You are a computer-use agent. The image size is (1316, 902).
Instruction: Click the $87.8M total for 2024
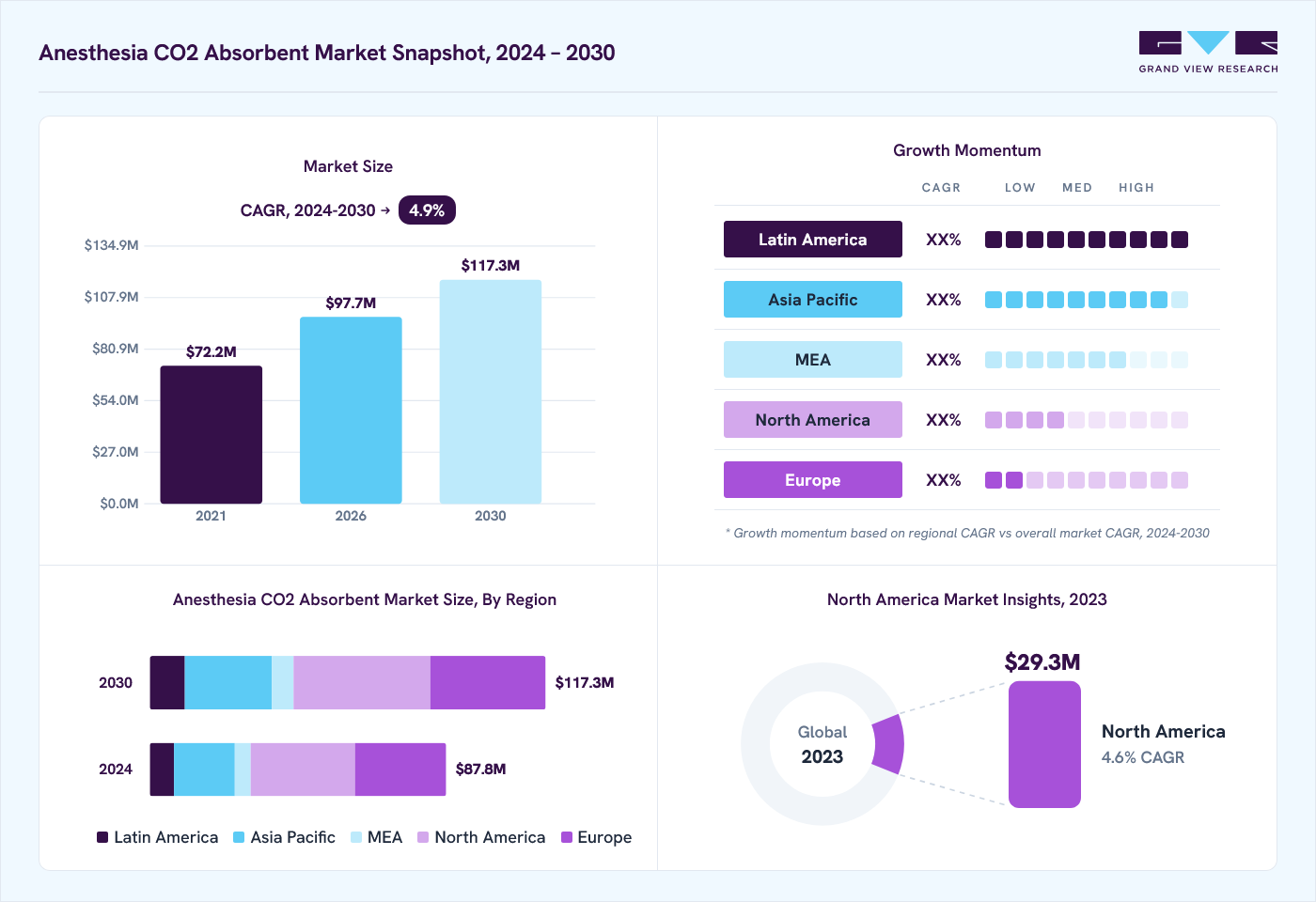pos(481,770)
